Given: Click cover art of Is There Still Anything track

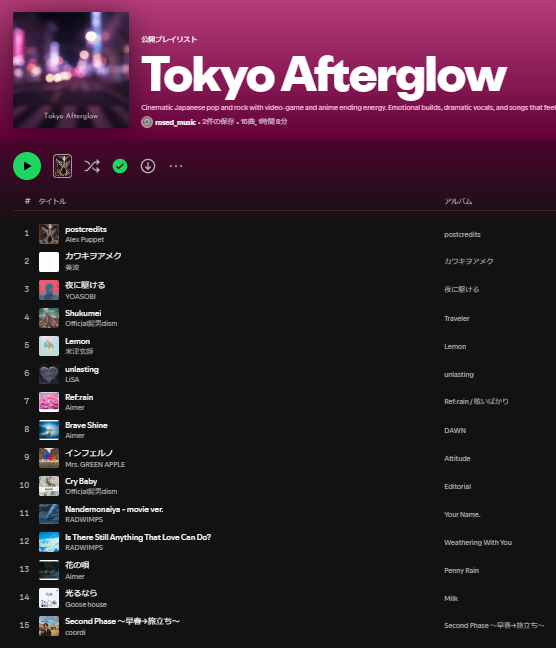Looking at the screenshot, I should 49,542.
